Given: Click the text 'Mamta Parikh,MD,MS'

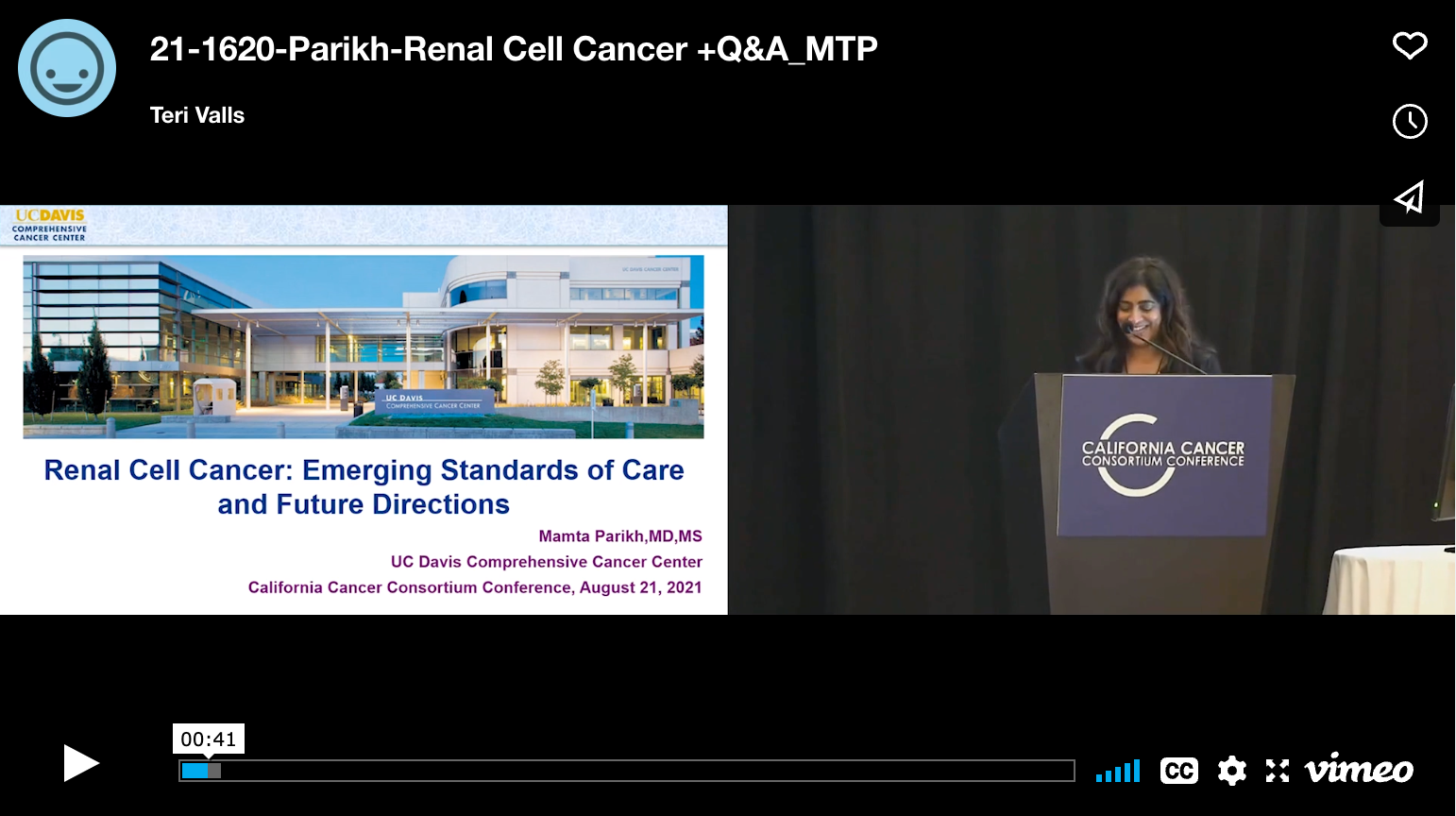Looking at the screenshot, I should (620, 536).
